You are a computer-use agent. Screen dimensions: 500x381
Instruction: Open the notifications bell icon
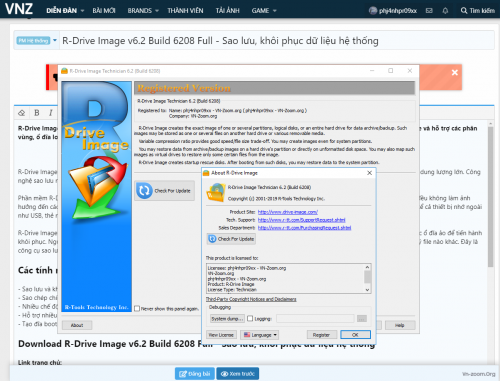pos(445,11)
